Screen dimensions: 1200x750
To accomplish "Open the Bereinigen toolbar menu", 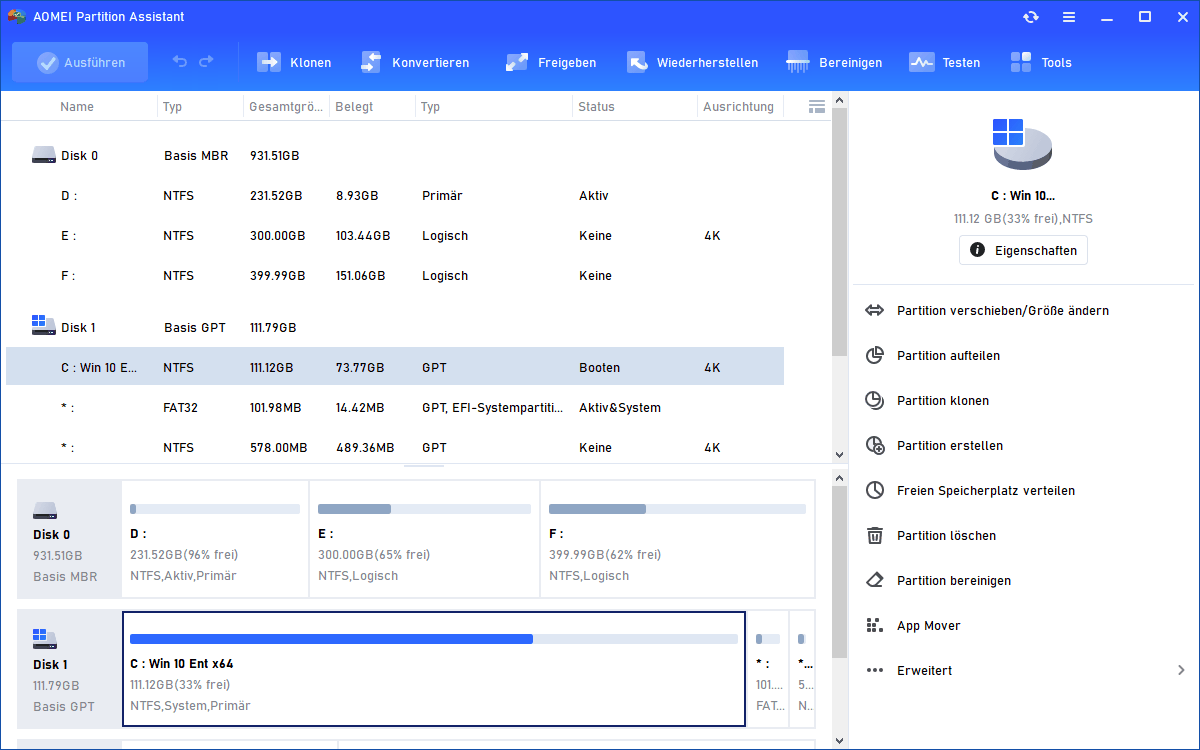I will click(x=834, y=62).
